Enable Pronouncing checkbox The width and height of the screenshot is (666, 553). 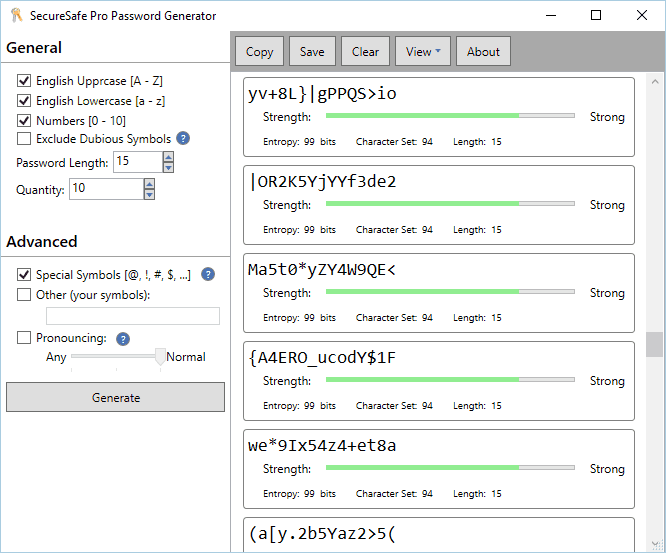pyautogui.click(x=24, y=338)
